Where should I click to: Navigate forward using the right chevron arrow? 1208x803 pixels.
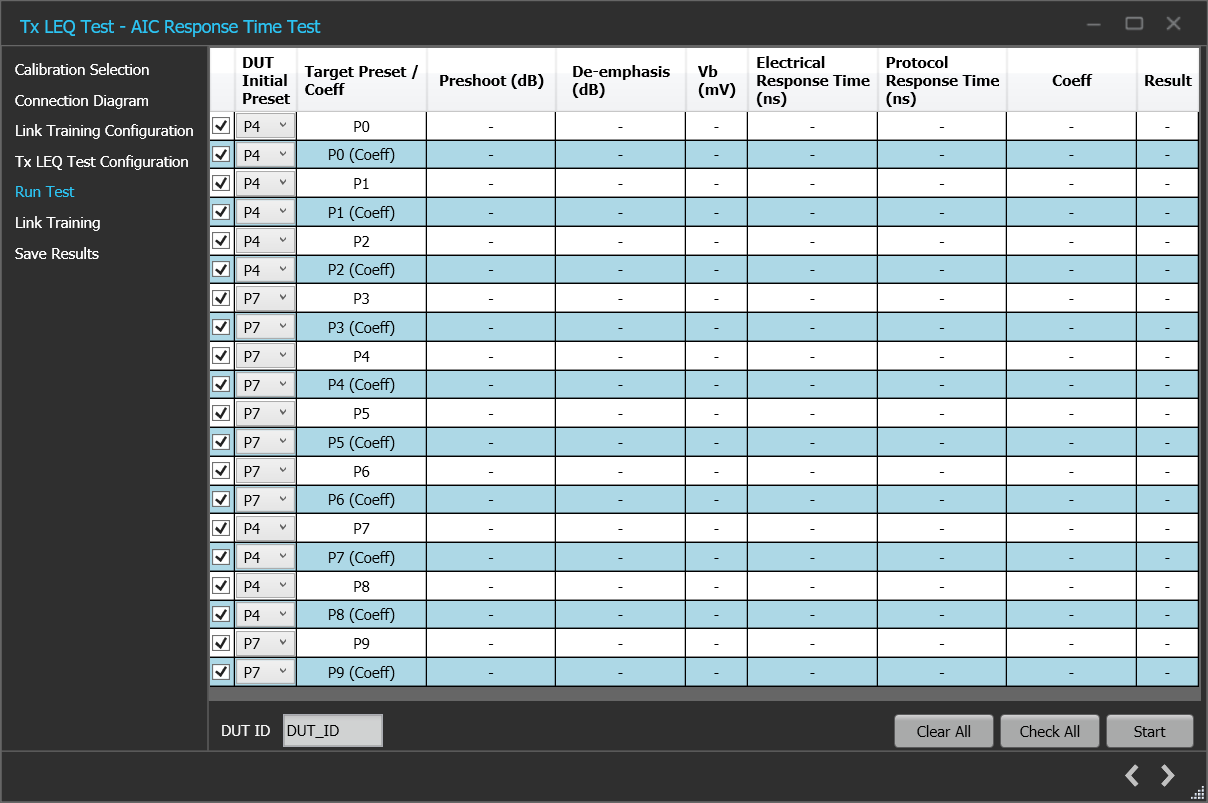(1167, 775)
